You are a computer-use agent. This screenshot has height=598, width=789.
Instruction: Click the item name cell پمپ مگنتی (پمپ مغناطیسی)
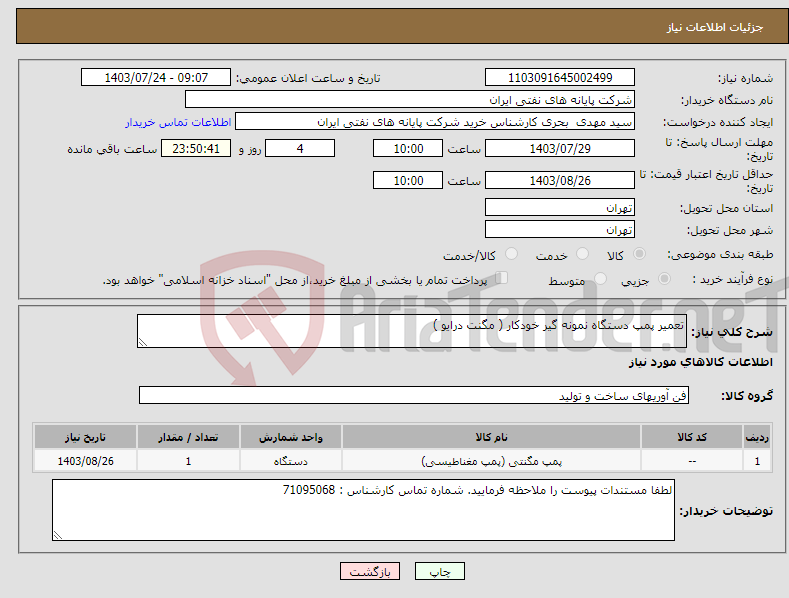tap(491, 461)
